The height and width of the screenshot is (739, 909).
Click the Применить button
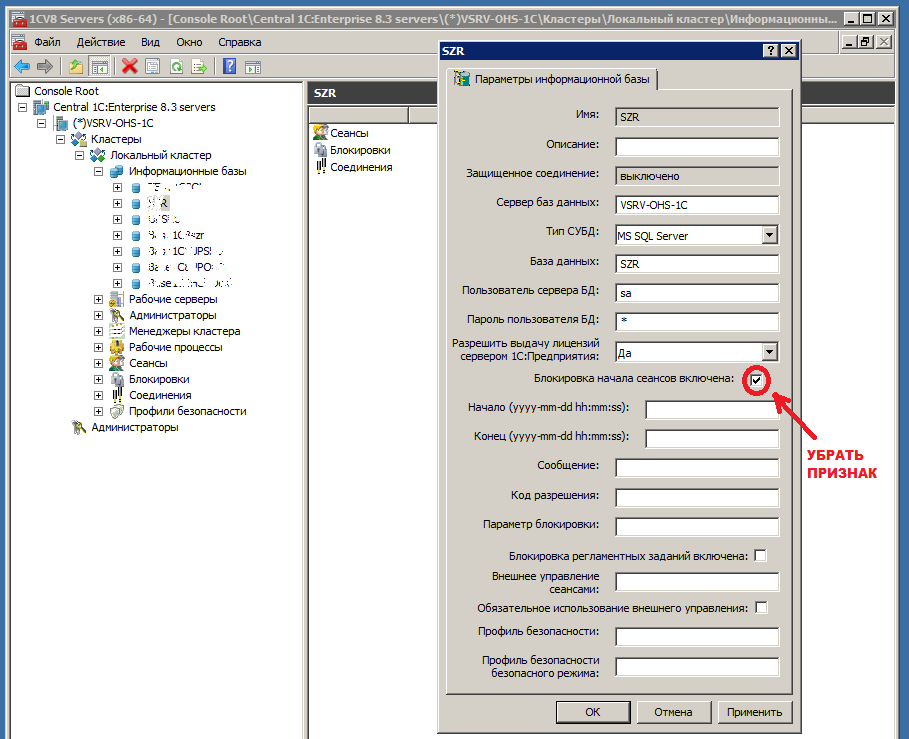click(755, 712)
